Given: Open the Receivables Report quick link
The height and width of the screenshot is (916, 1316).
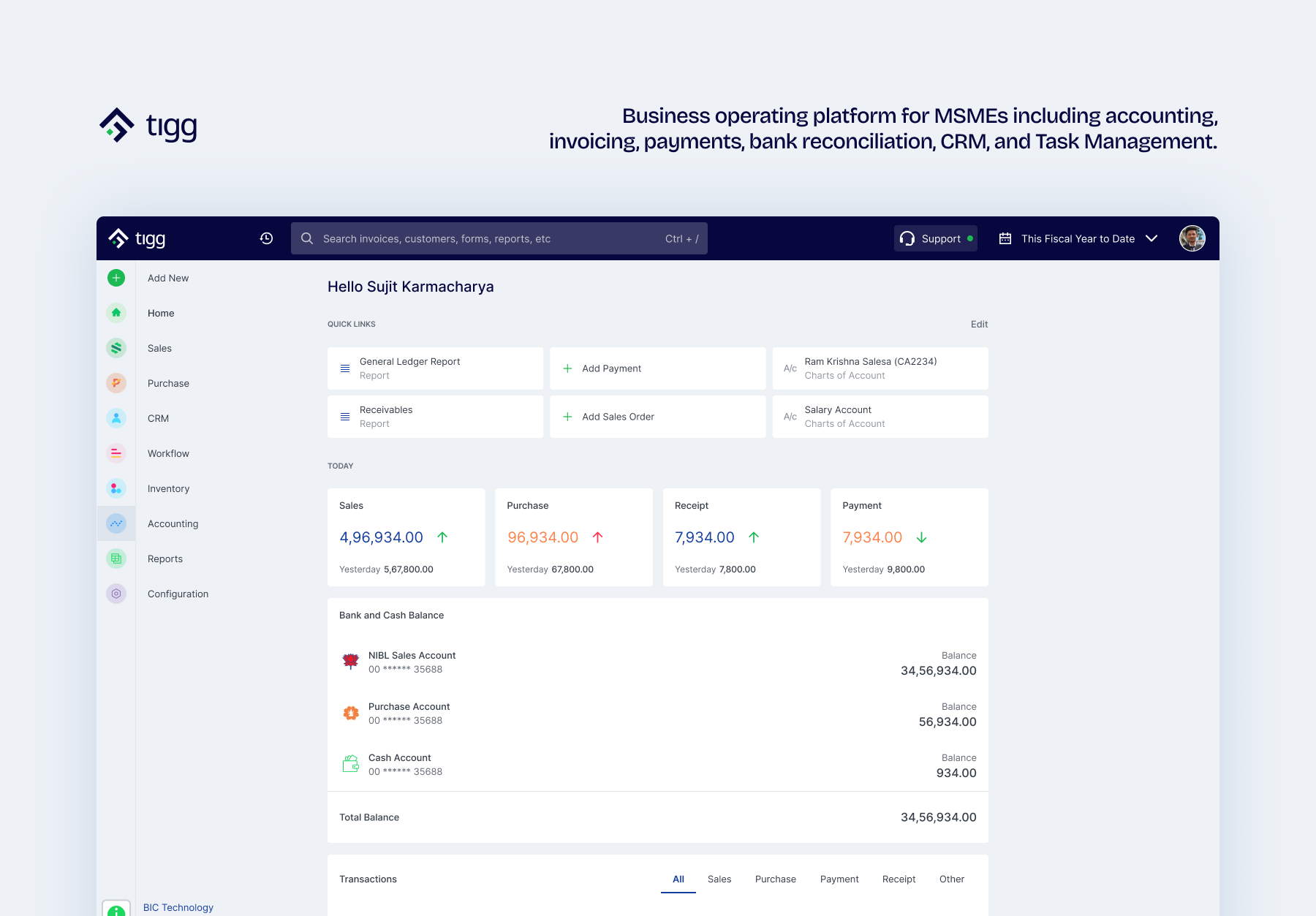Looking at the screenshot, I should pyautogui.click(x=436, y=417).
